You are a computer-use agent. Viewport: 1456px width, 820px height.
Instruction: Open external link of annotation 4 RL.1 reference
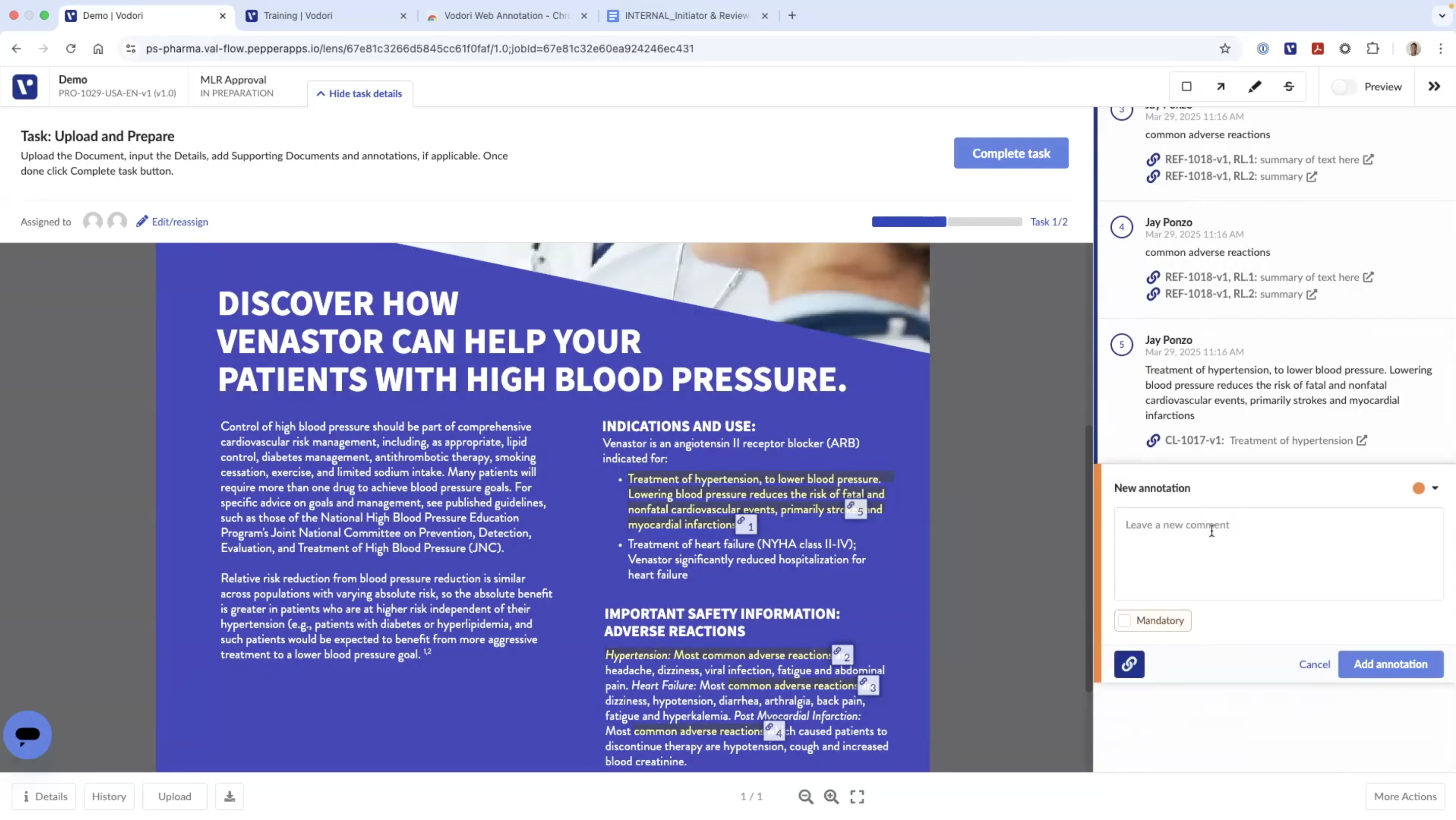pos(1368,277)
